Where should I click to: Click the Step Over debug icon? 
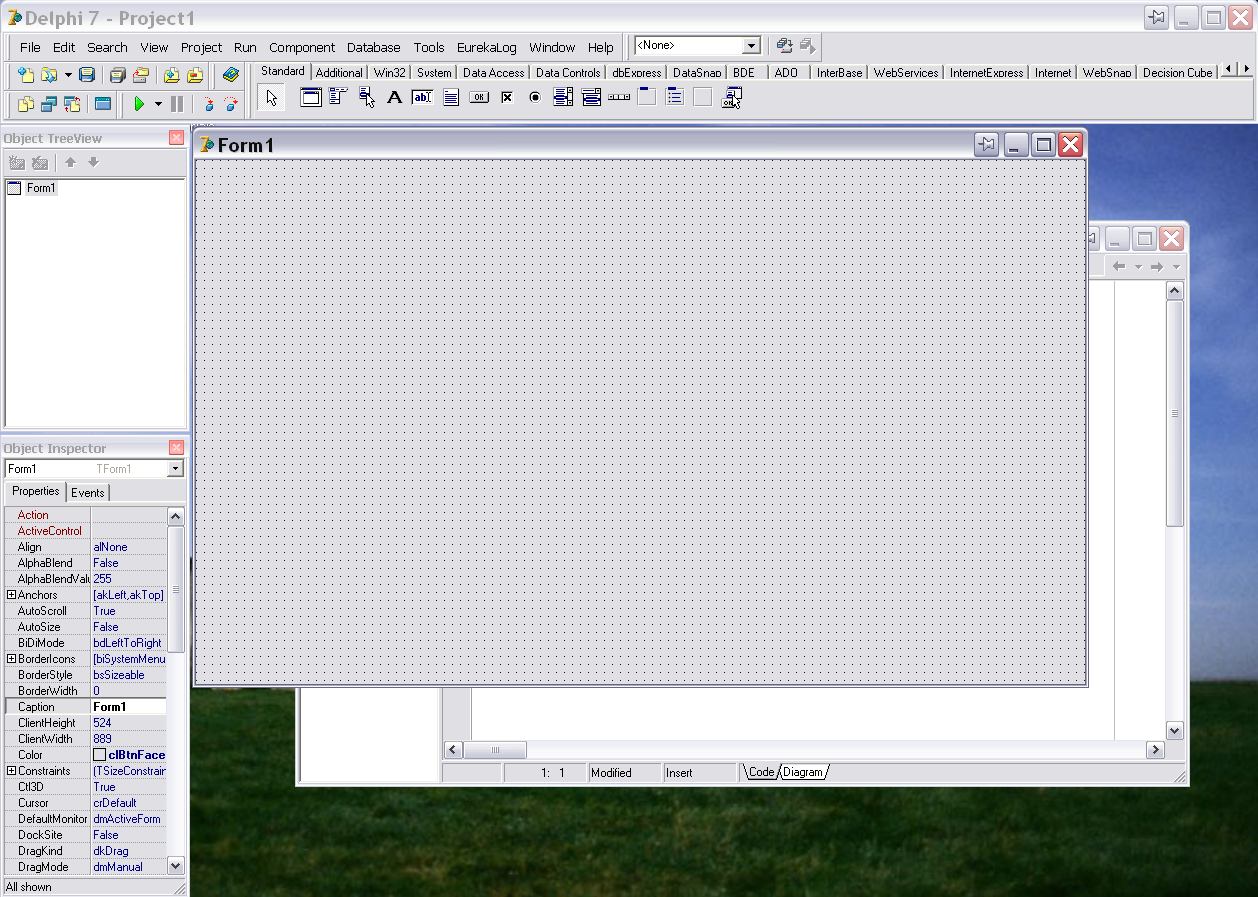click(x=231, y=104)
